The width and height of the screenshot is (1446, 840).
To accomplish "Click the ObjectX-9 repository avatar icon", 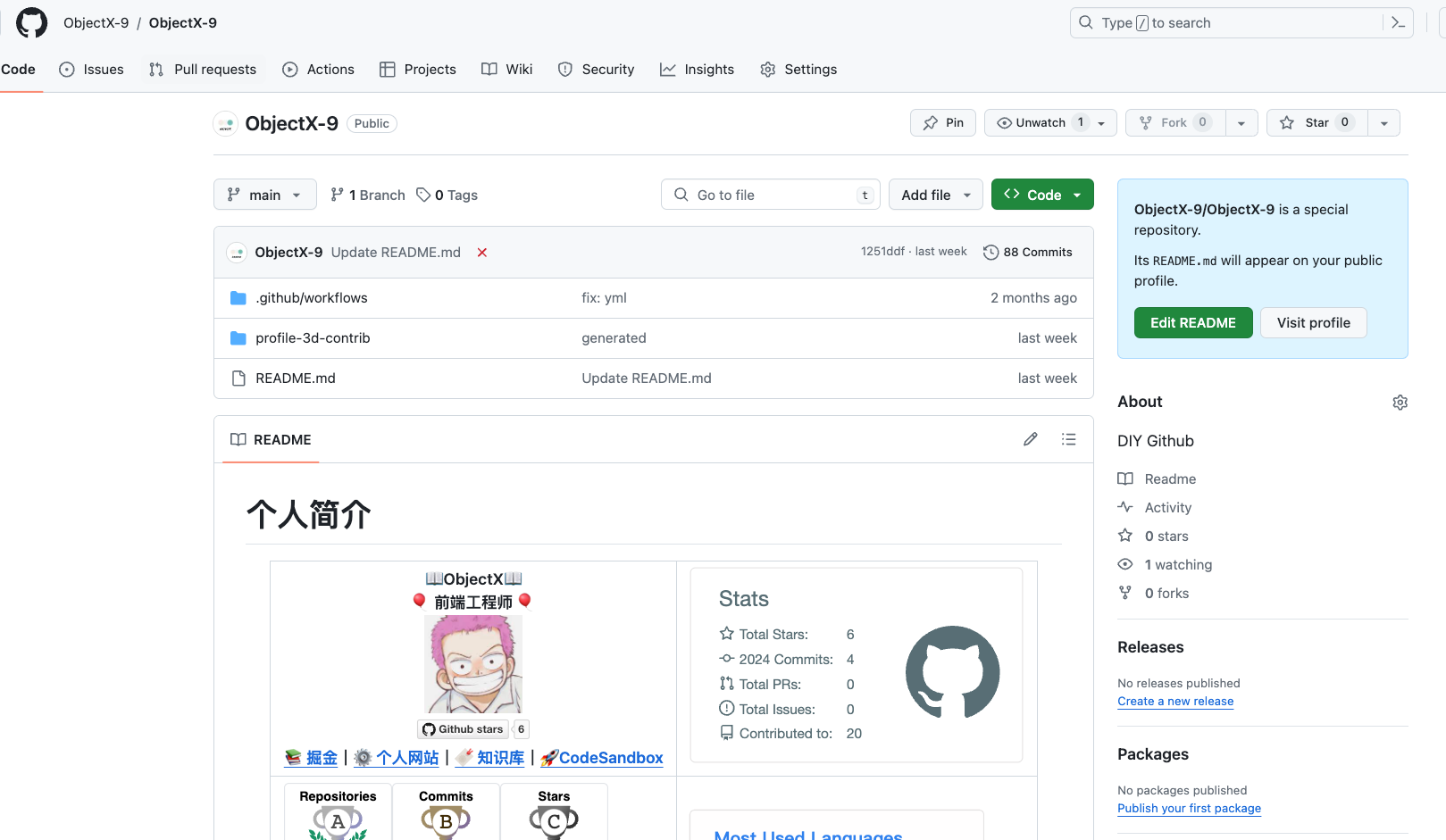I will 226,124.
